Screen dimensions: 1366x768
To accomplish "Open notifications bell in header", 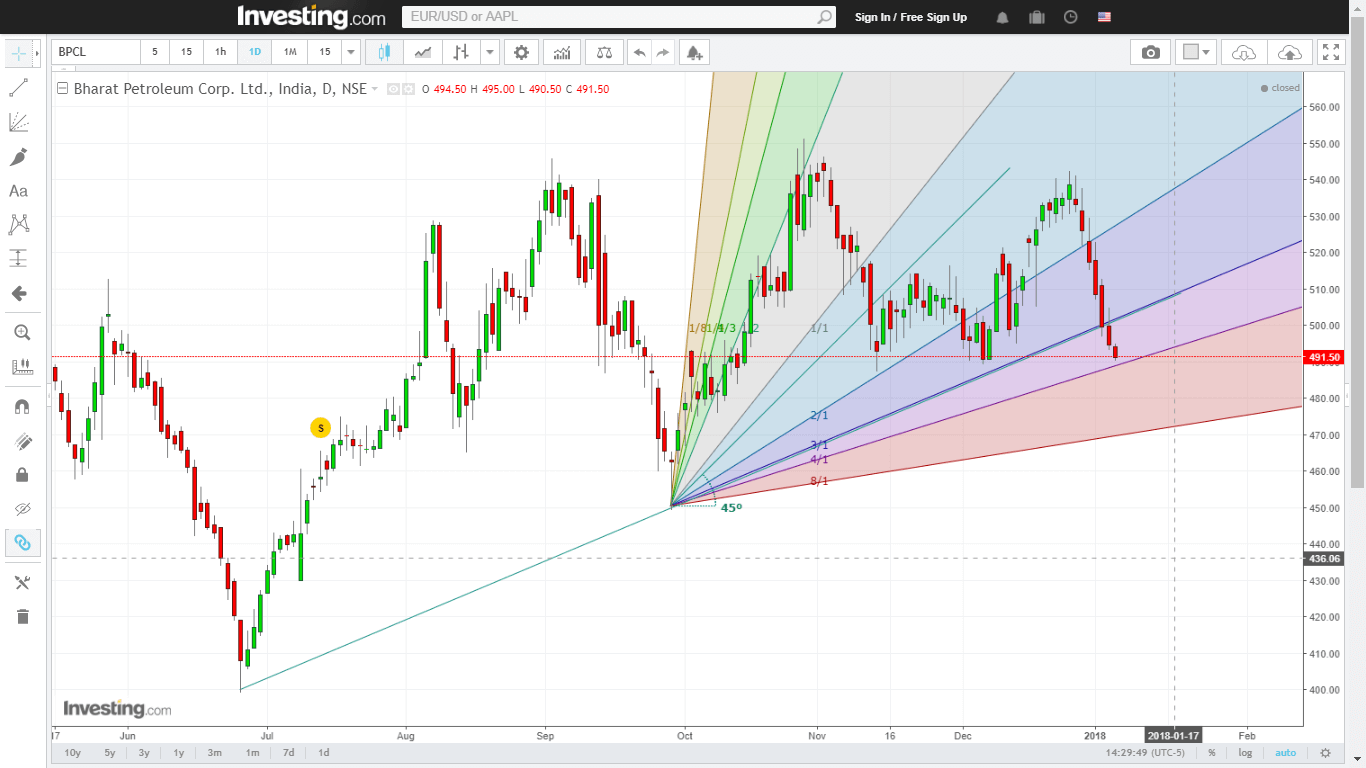I will (1002, 17).
